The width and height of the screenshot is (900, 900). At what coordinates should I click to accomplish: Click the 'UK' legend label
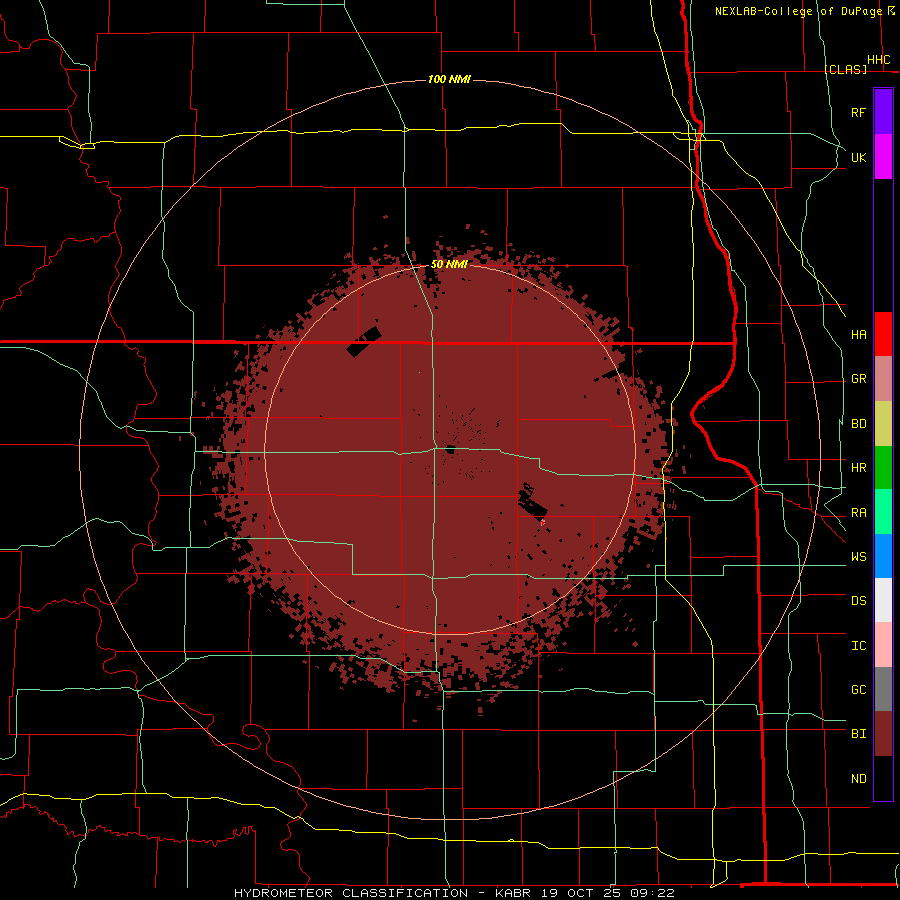tap(858, 157)
